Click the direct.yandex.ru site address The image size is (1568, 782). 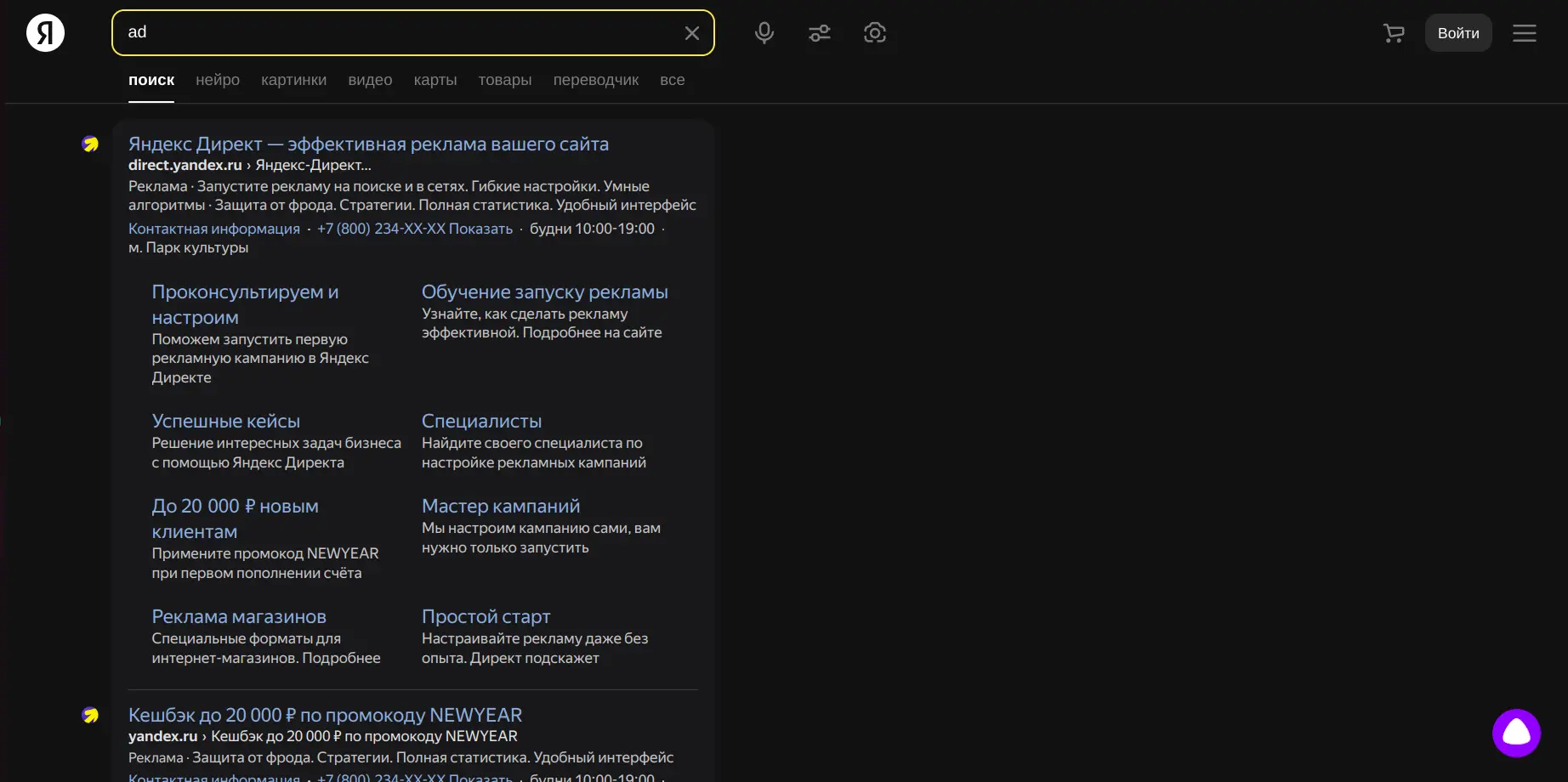pos(185,166)
